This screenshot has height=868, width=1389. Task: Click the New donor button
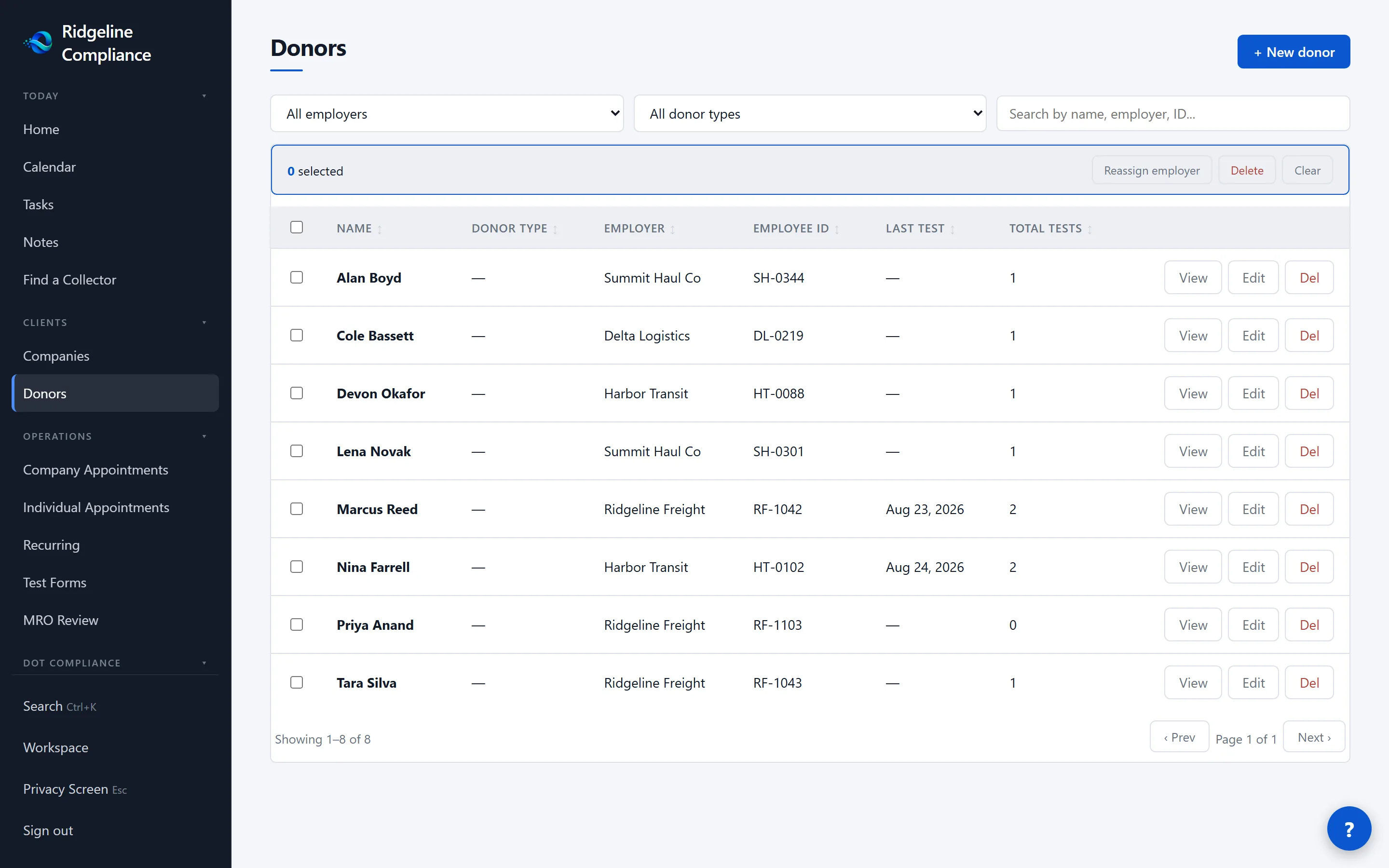(1293, 52)
